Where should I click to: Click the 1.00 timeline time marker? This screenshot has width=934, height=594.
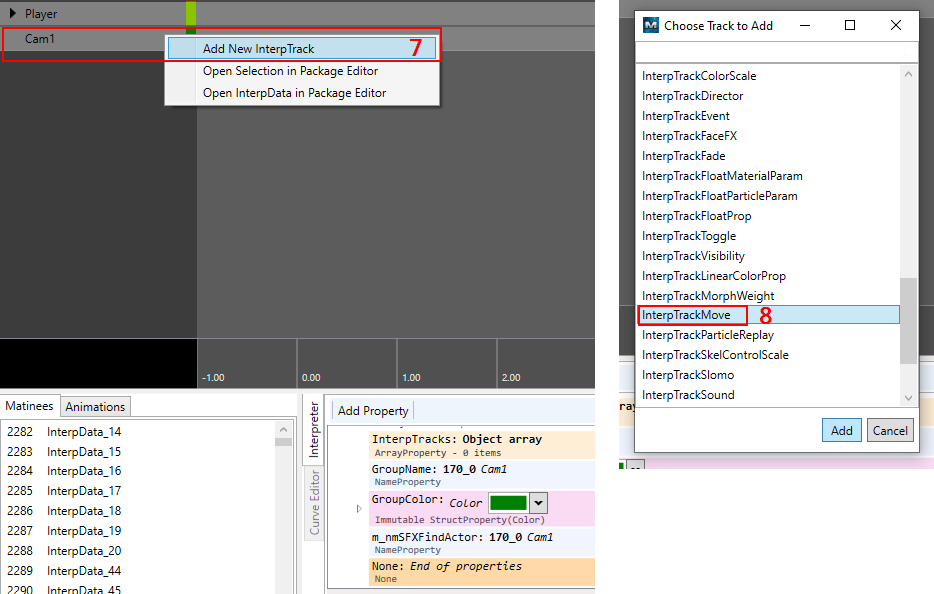411,378
